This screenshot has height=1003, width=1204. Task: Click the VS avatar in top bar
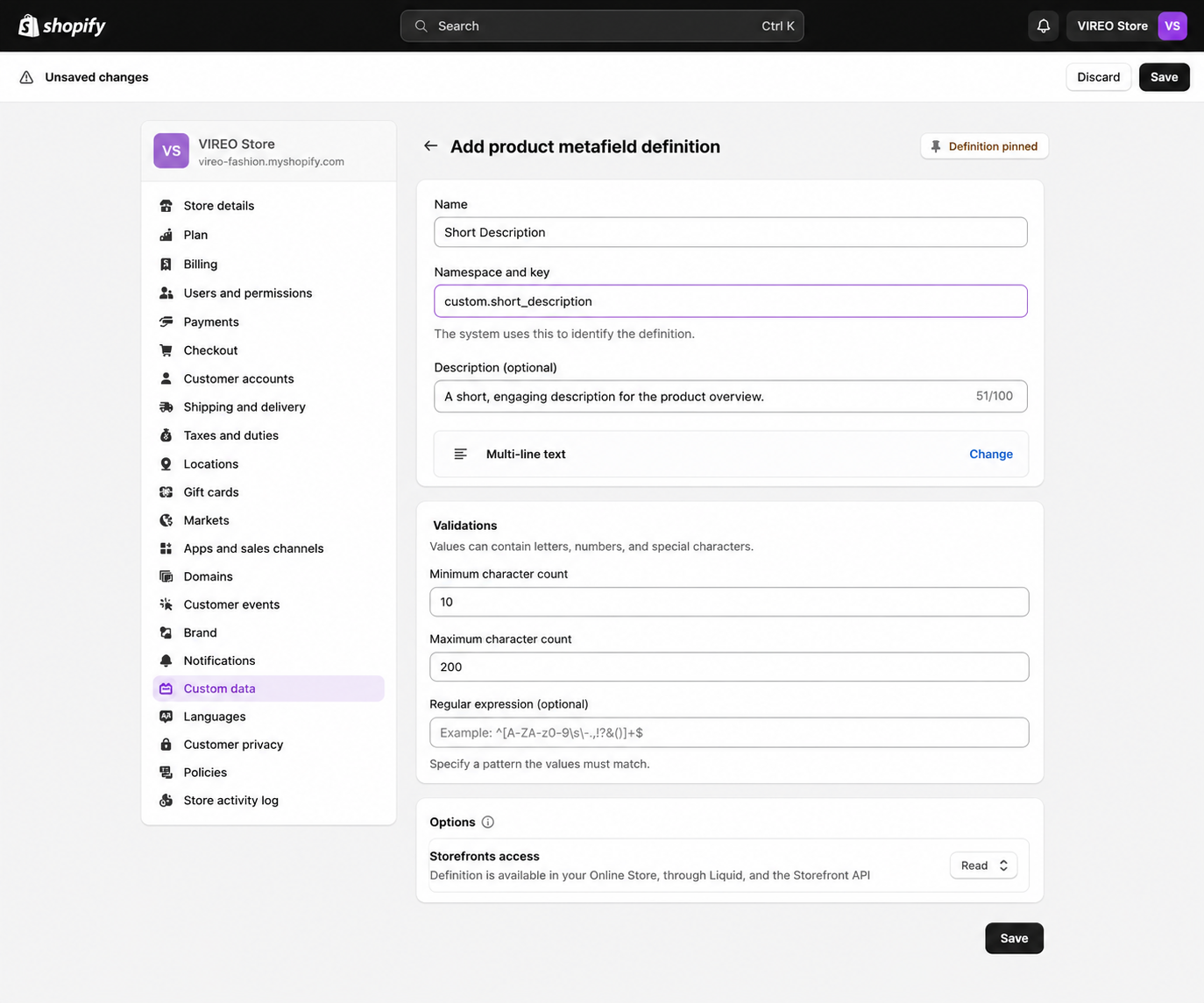pos(1172,25)
